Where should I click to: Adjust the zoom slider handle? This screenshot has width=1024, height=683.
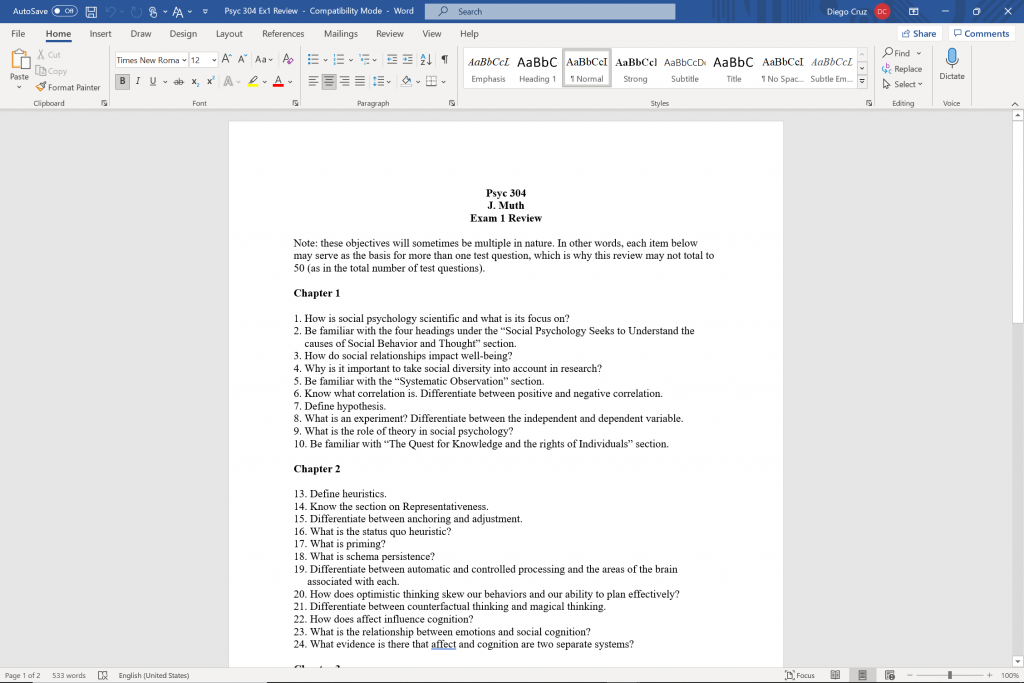pyautogui.click(x=950, y=675)
